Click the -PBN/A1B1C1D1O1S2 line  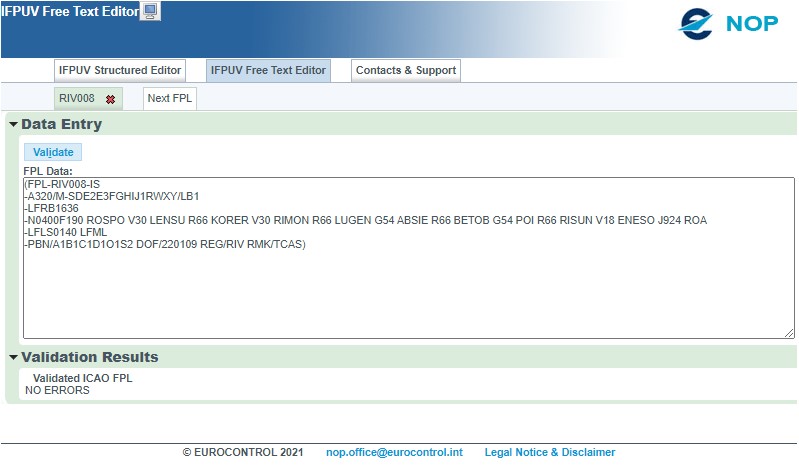tap(165, 244)
